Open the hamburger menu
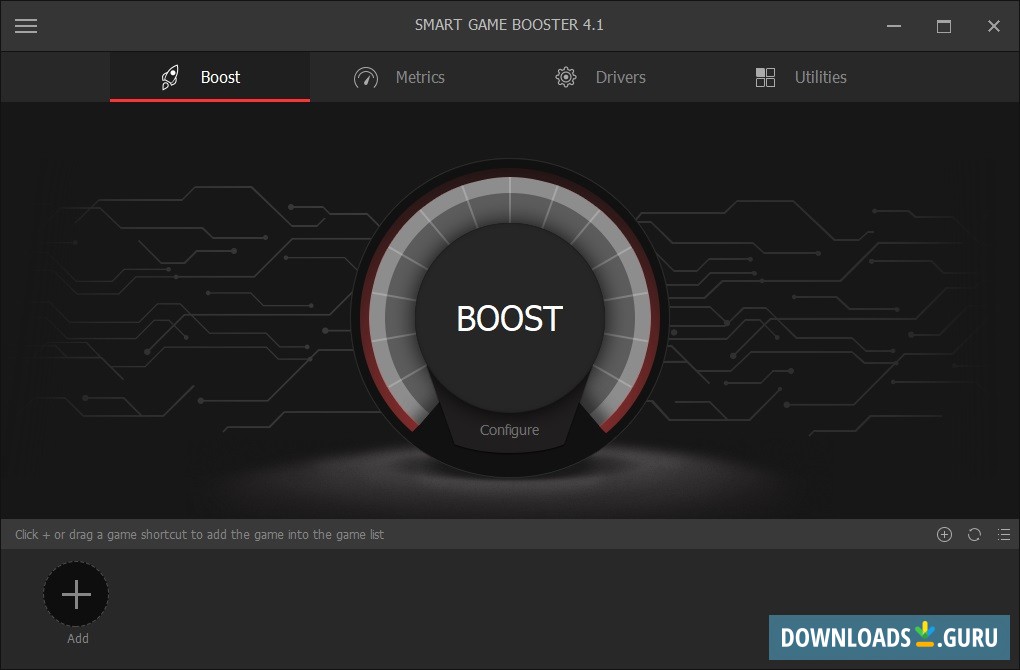 (26, 26)
